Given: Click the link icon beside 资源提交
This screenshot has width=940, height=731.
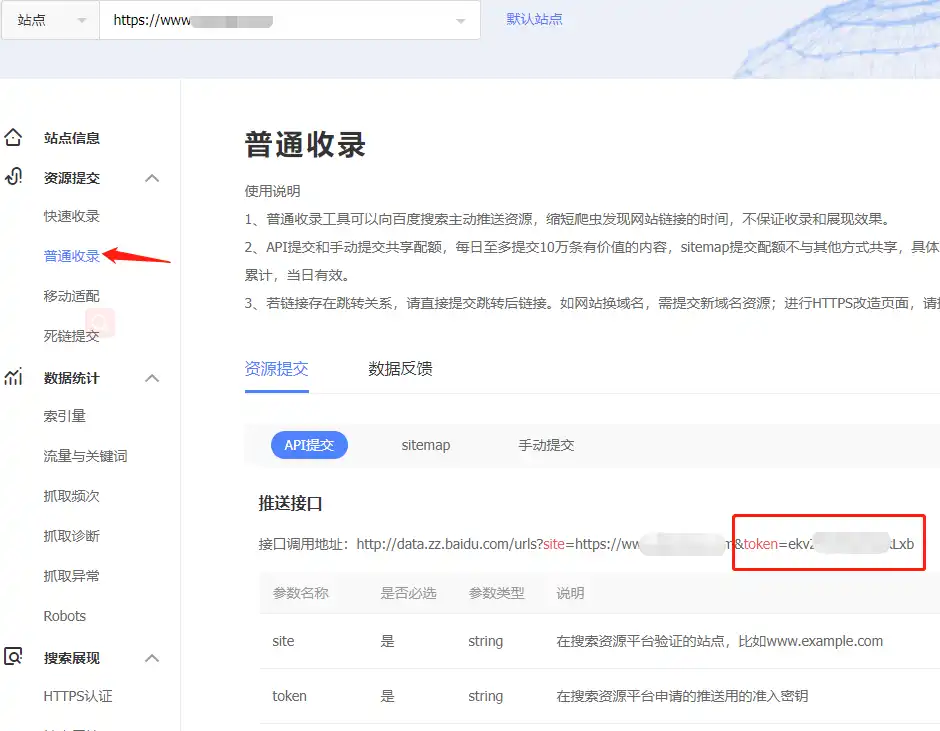Looking at the screenshot, I should pyautogui.click(x=13, y=177).
